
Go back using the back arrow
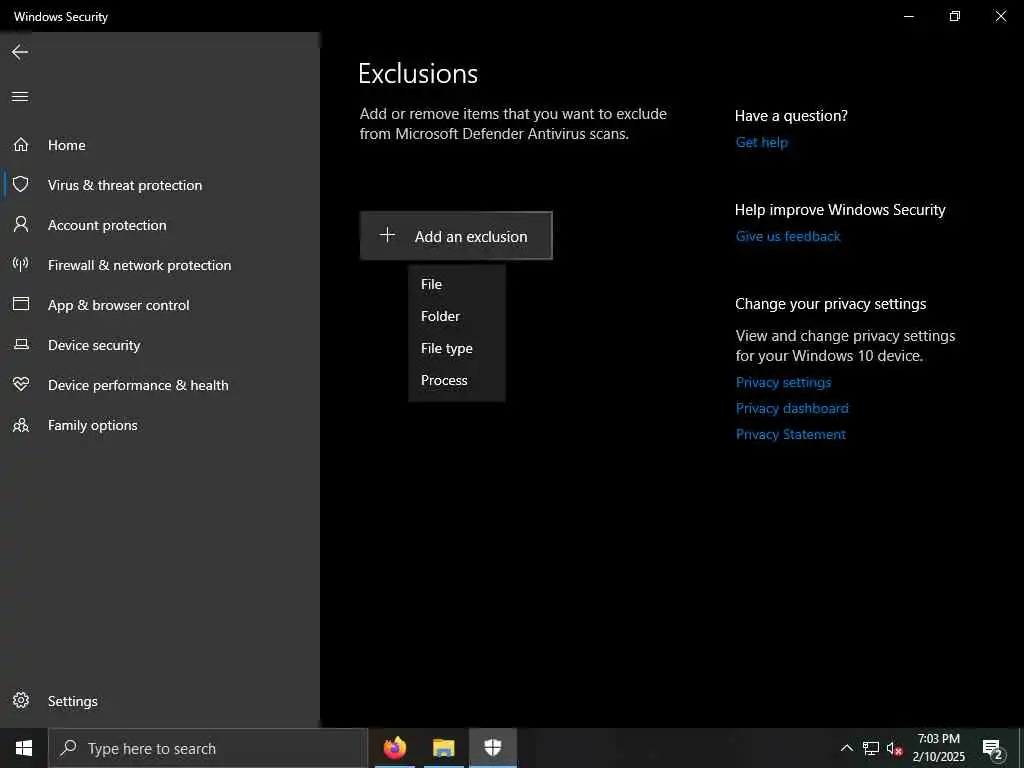(x=20, y=52)
